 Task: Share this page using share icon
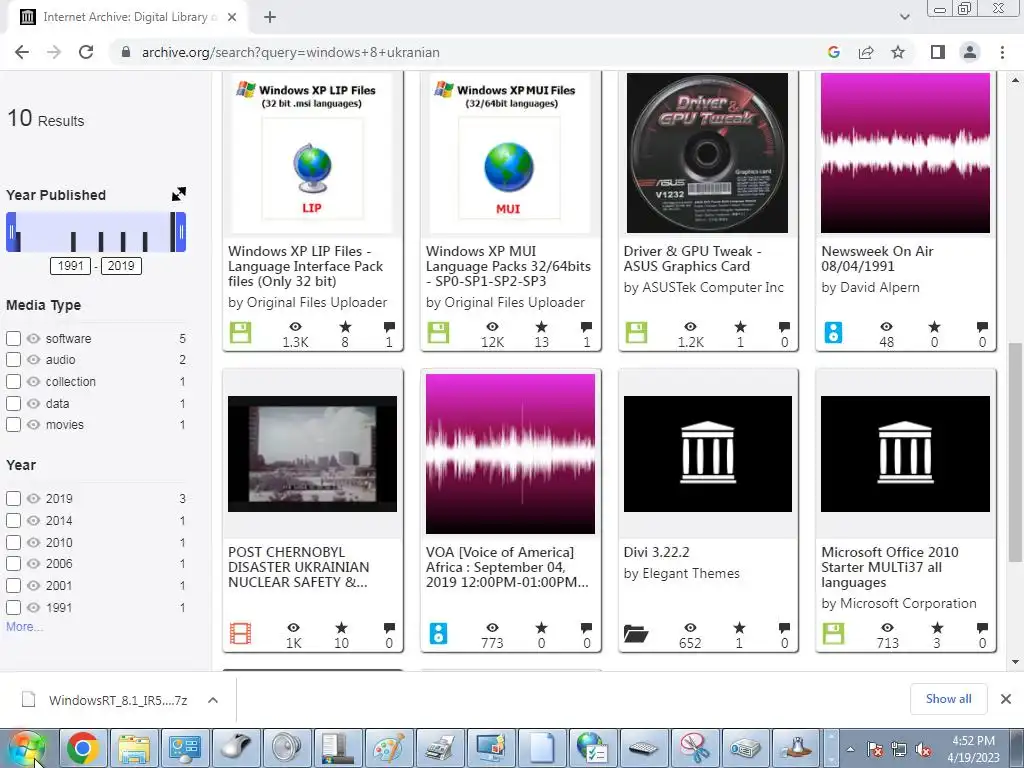pyautogui.click(x=866, y=52)
